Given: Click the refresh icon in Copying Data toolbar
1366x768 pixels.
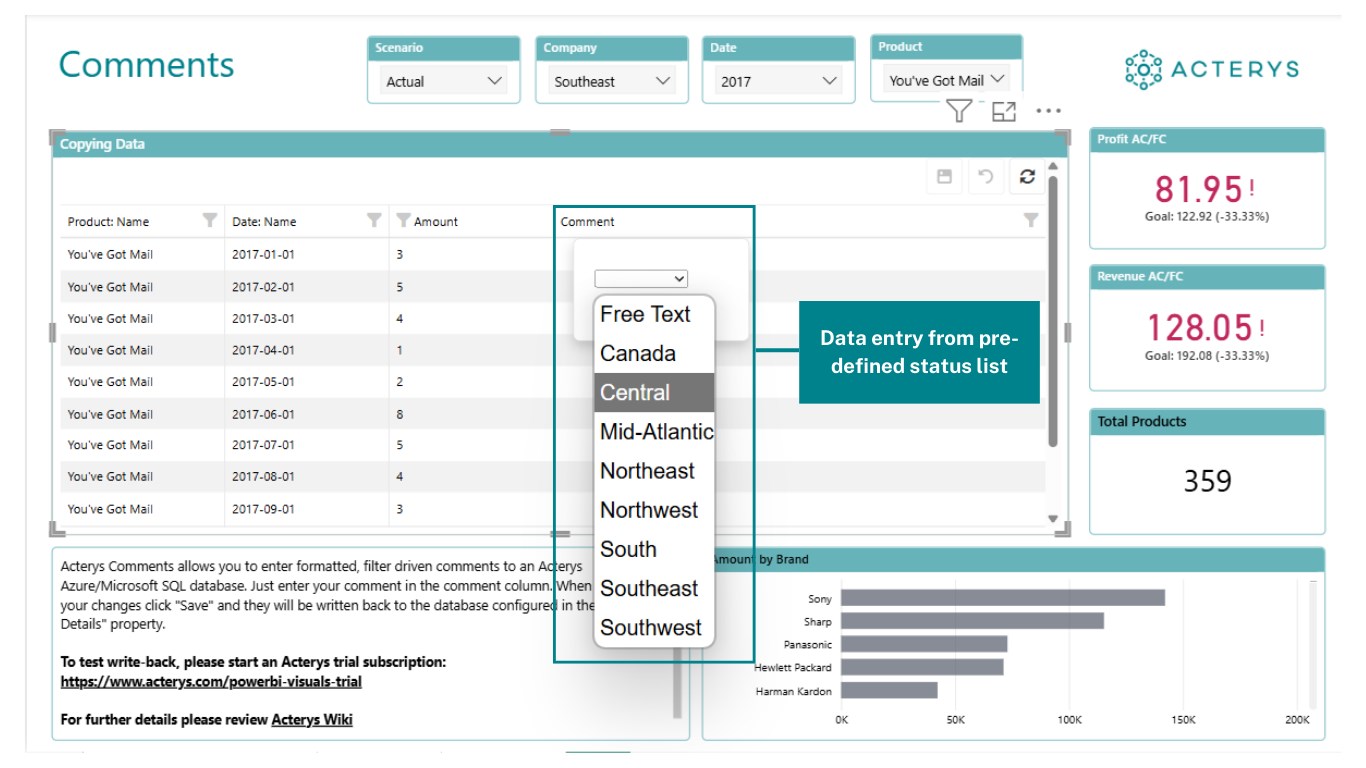Looking at the screenshot, I should (x=1027, y=177).
